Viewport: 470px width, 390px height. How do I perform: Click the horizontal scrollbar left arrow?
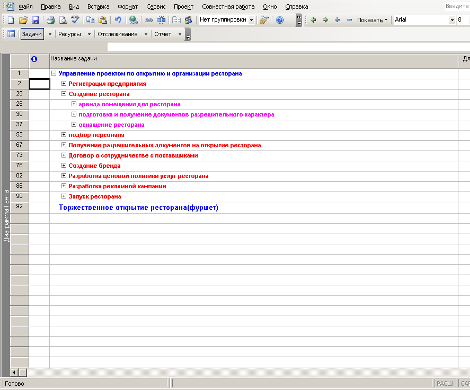coord(15,372)
